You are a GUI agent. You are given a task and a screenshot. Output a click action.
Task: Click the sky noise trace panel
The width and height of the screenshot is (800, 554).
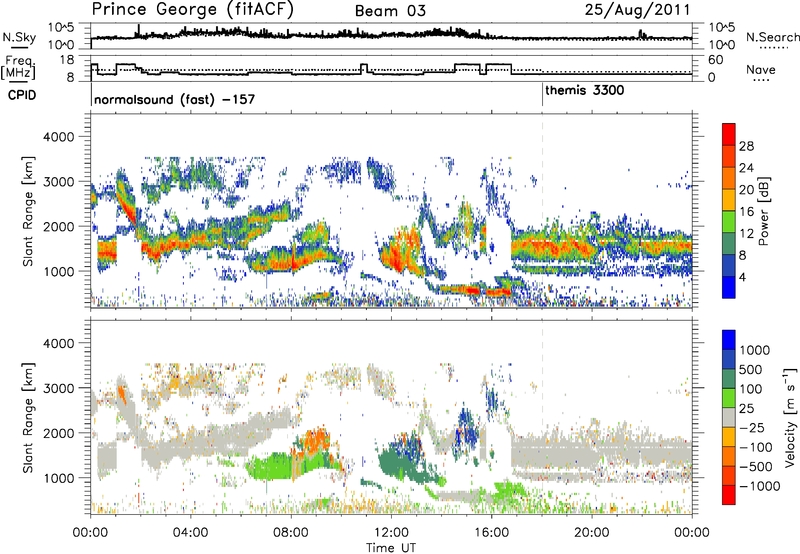coord(391,36)
